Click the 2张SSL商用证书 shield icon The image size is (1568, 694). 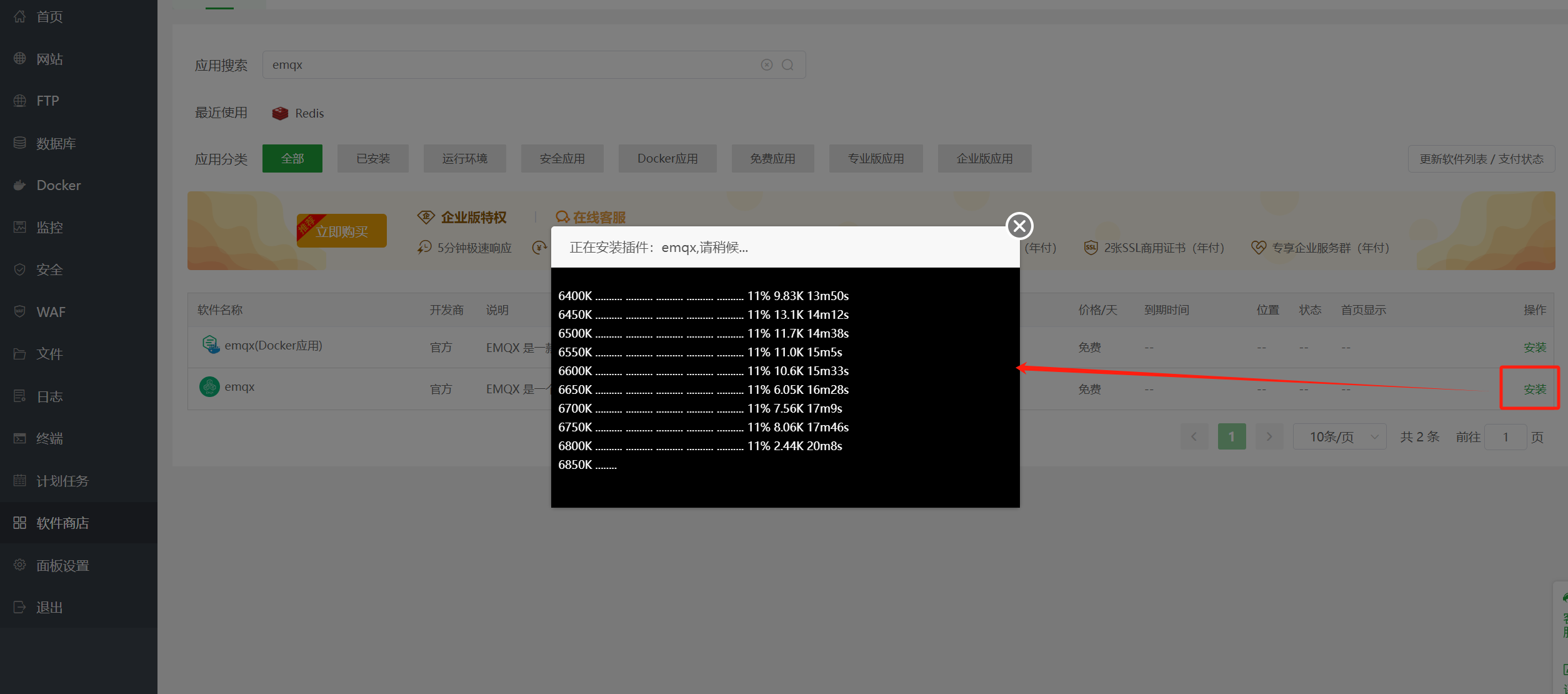pyautogui.click(x=1091, y=248)
